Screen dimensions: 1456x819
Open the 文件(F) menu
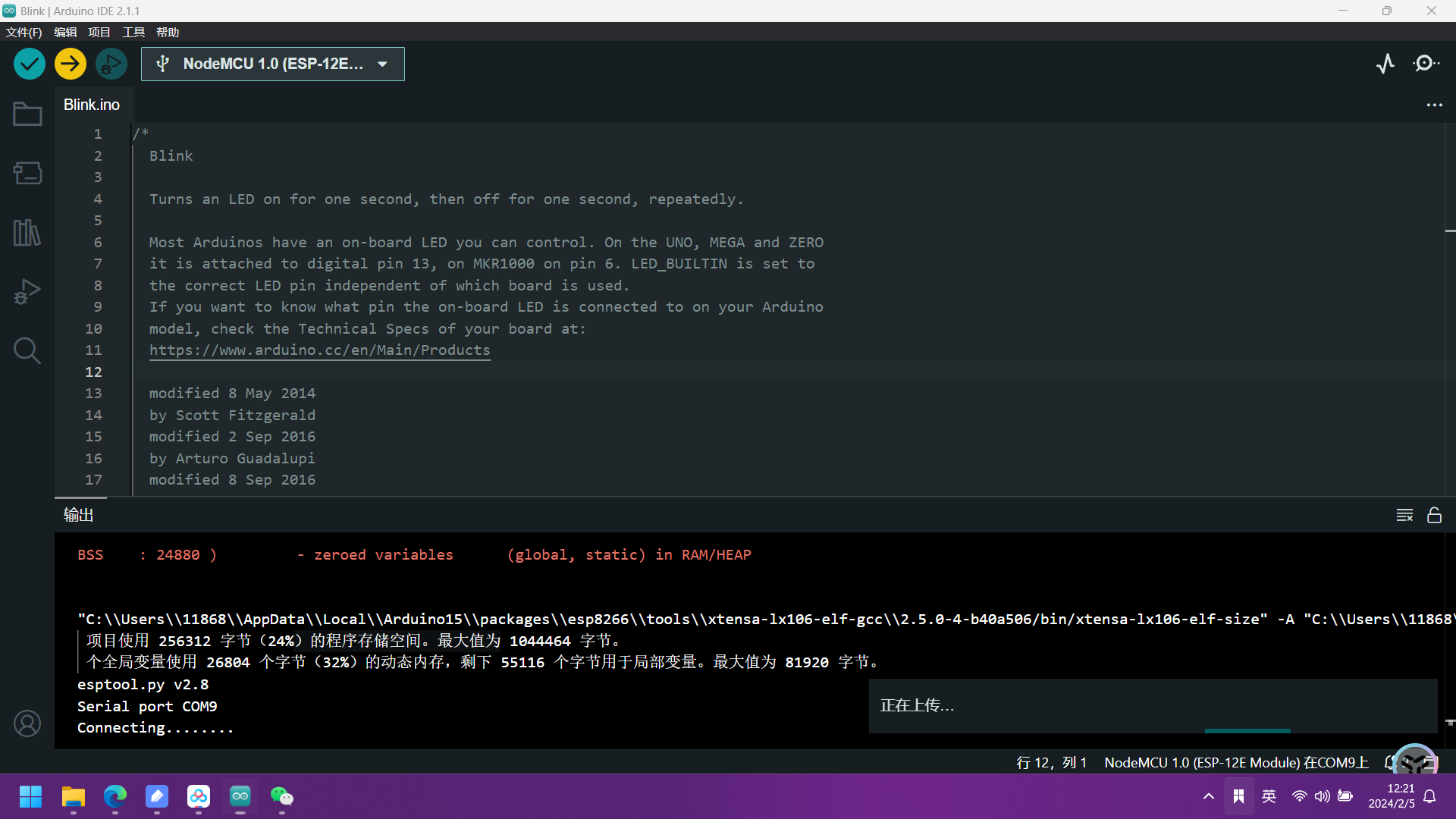click(x=24, y=32)
